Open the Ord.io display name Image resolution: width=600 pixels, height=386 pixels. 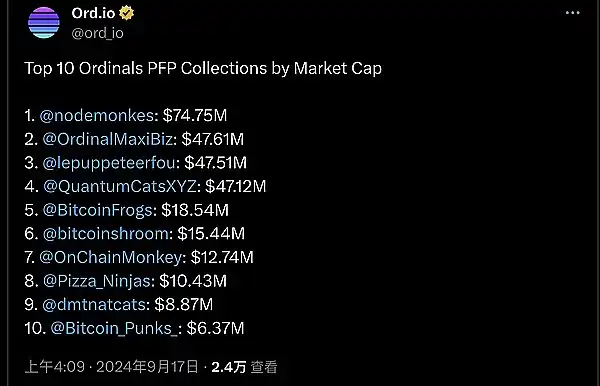[x=93, y=13]
